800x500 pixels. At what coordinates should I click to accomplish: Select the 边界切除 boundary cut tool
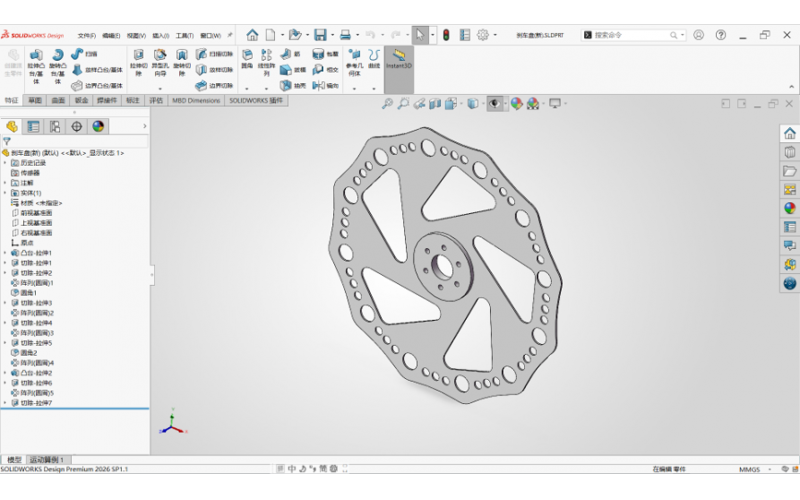coord(214,85)
